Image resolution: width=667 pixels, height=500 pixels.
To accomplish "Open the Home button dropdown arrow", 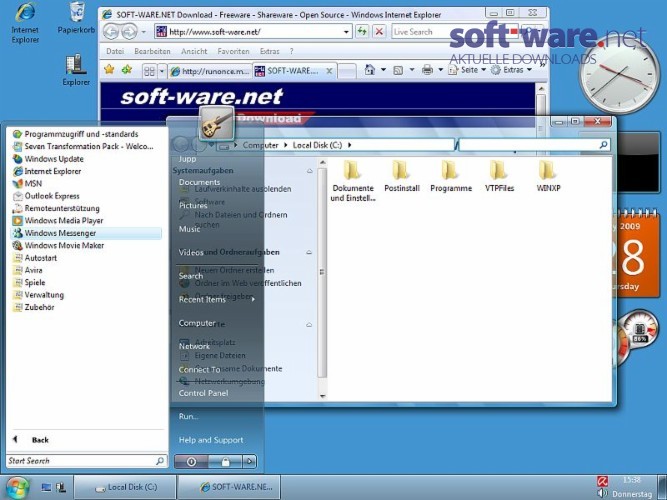I will pyautogui.click(x=383, y=69).
